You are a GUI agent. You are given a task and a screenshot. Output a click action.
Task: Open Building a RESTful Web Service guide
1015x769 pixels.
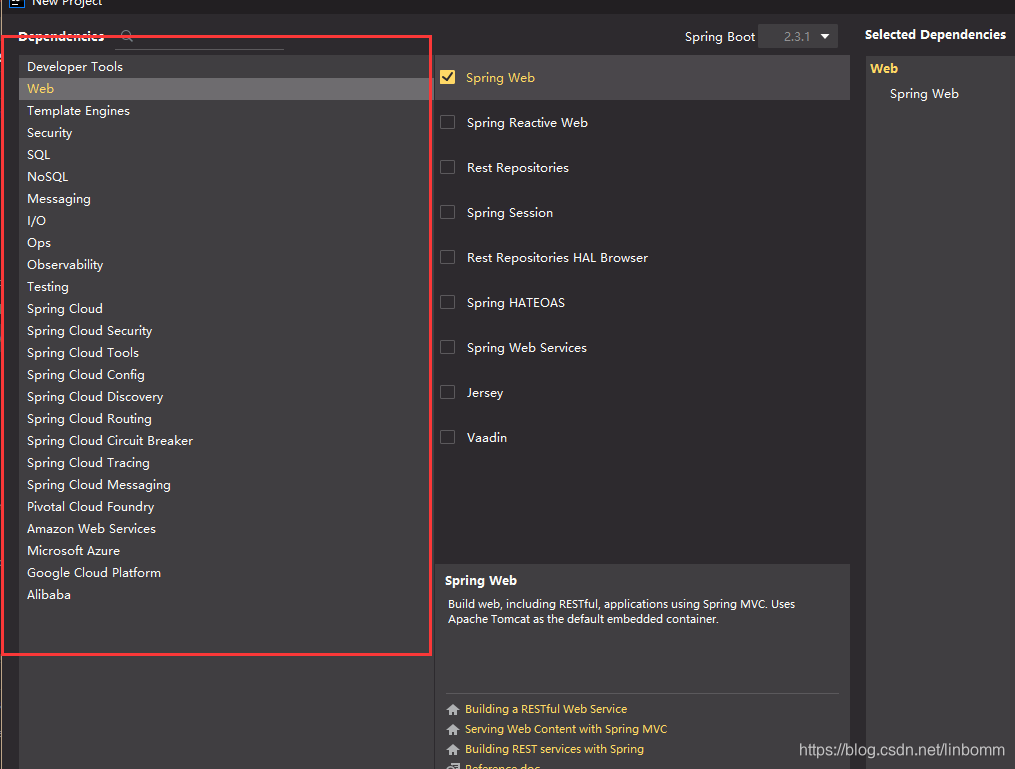click(546, 709)
